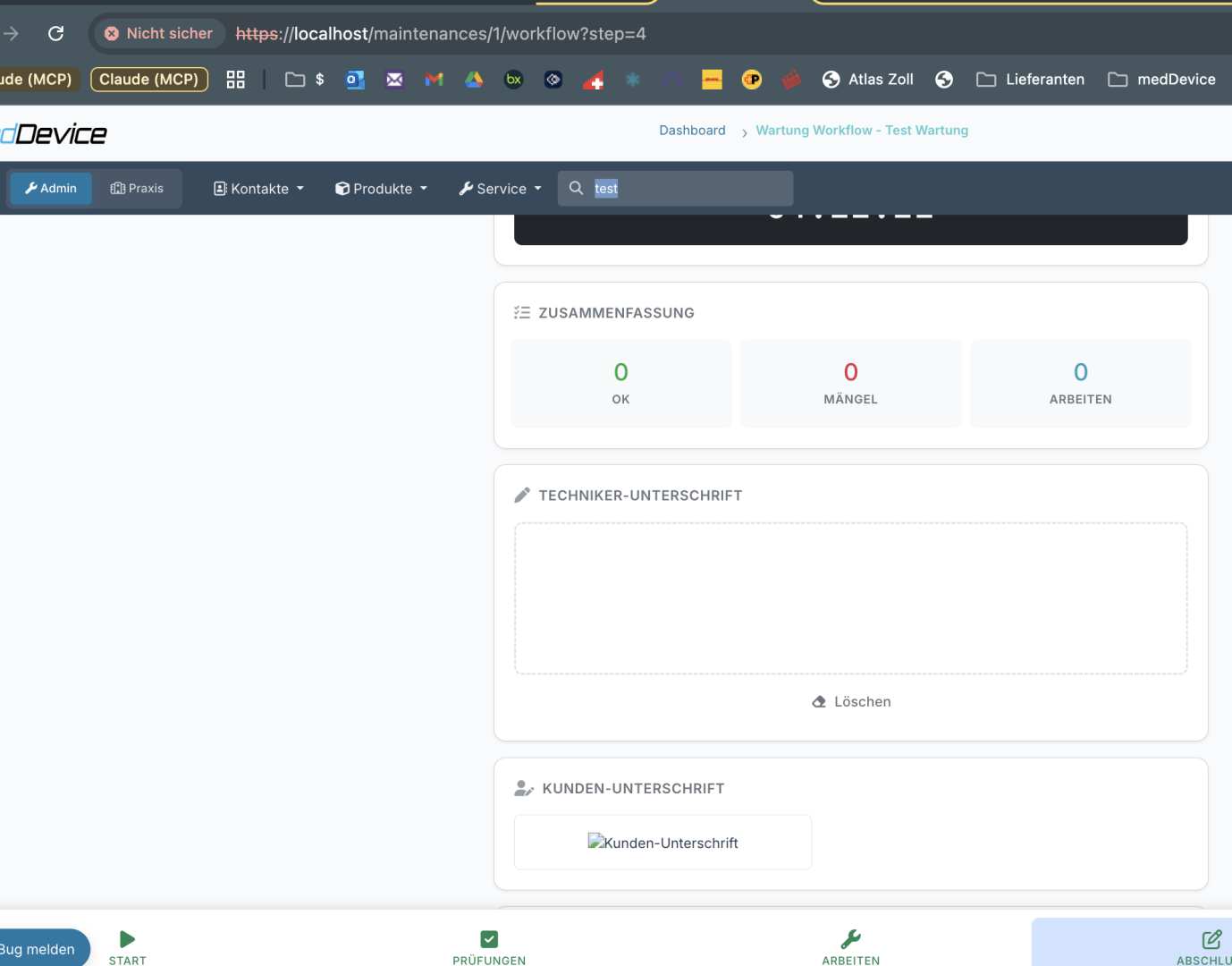Open the Service dropdown menu
This screenshot has width=1232, height=966.
pos(500,189)
